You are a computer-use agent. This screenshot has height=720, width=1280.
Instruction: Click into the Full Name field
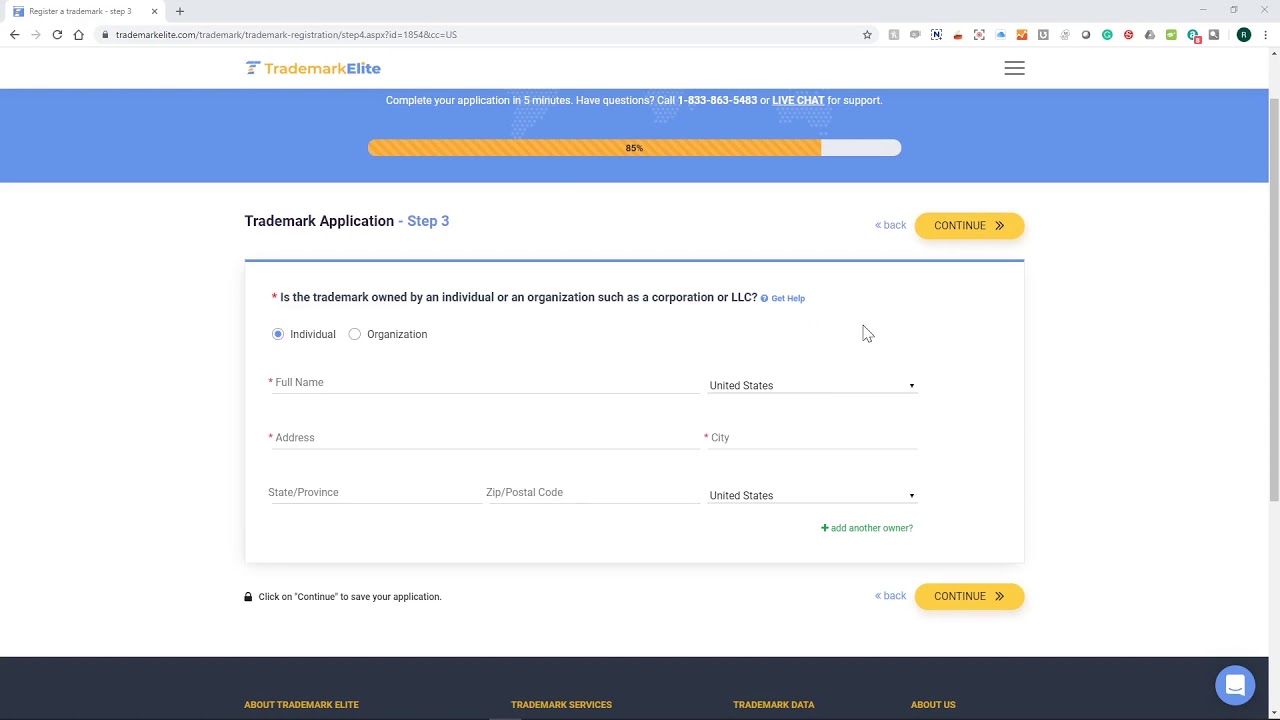tap(484, 383)
